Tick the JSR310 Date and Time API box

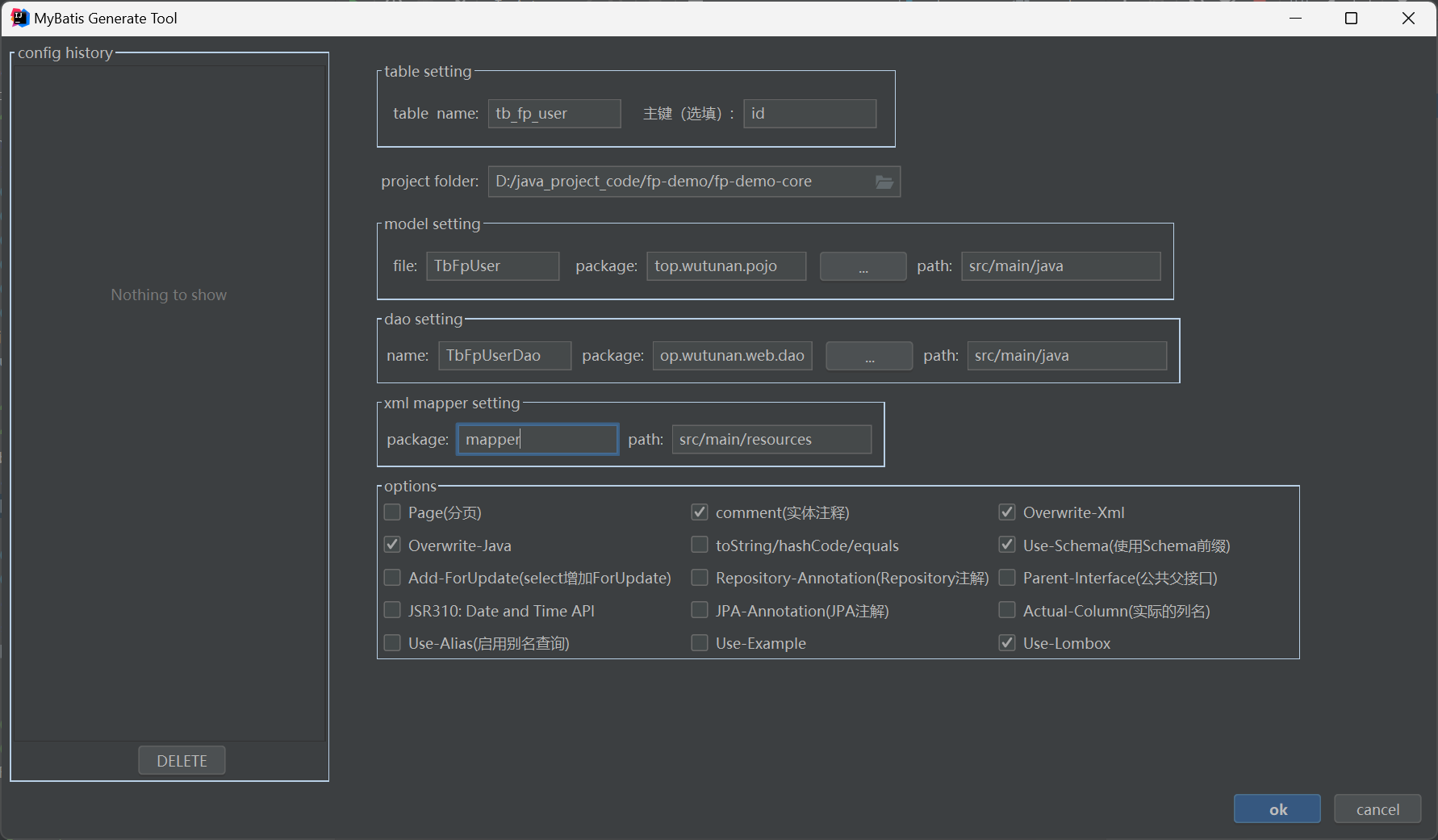392,611
